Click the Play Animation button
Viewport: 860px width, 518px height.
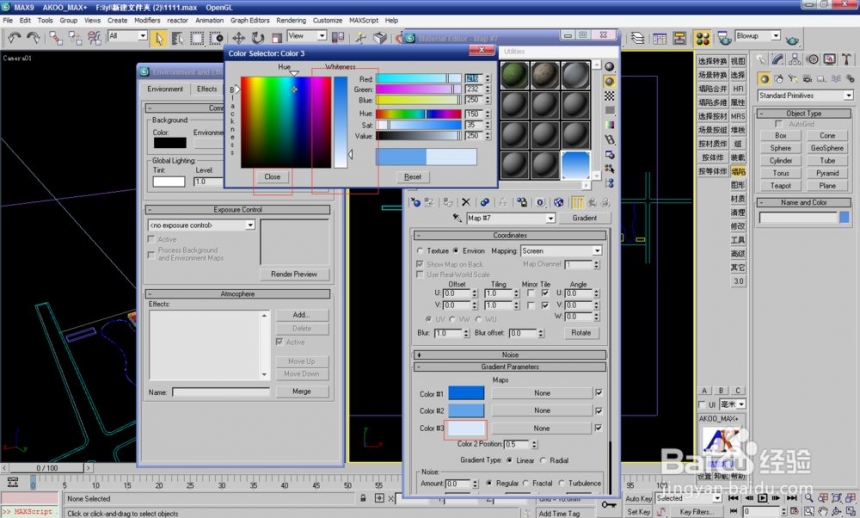762,498
